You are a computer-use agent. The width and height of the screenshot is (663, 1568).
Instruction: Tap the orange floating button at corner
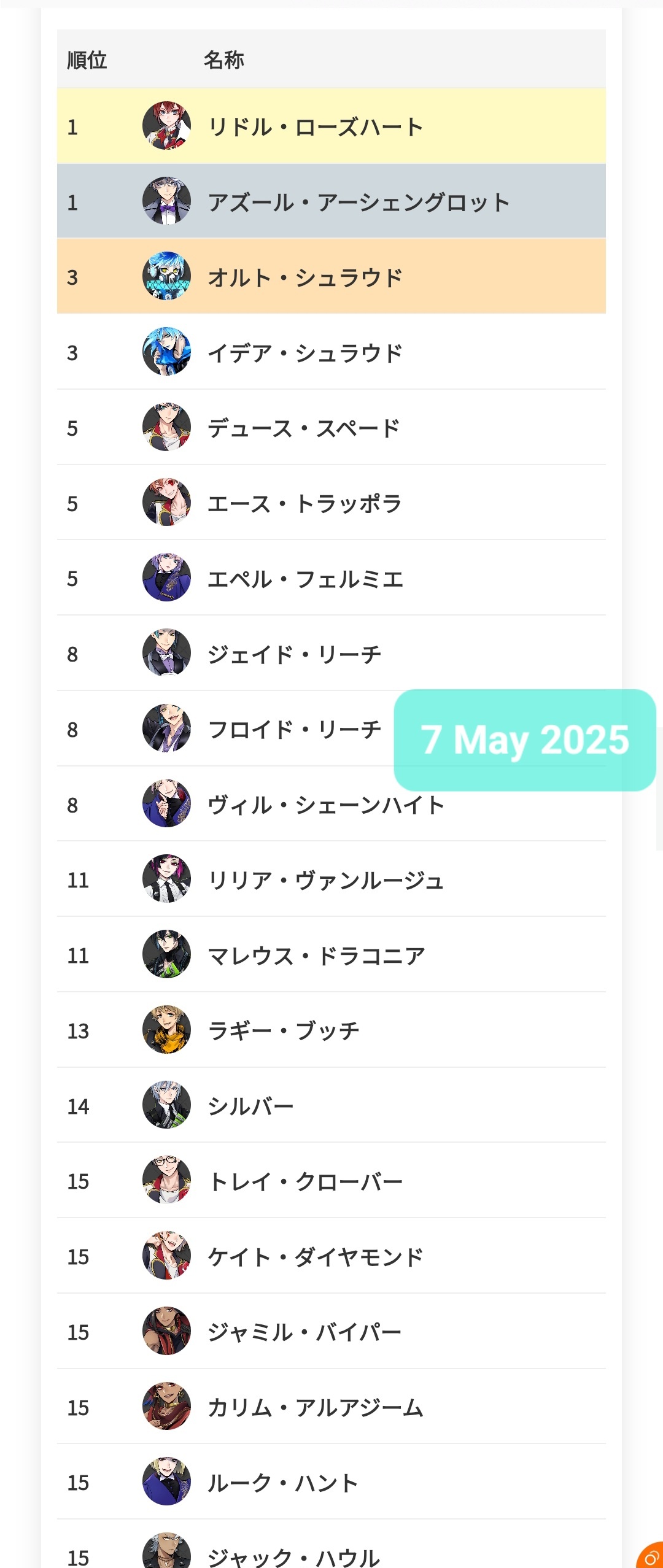point(651,1556)
